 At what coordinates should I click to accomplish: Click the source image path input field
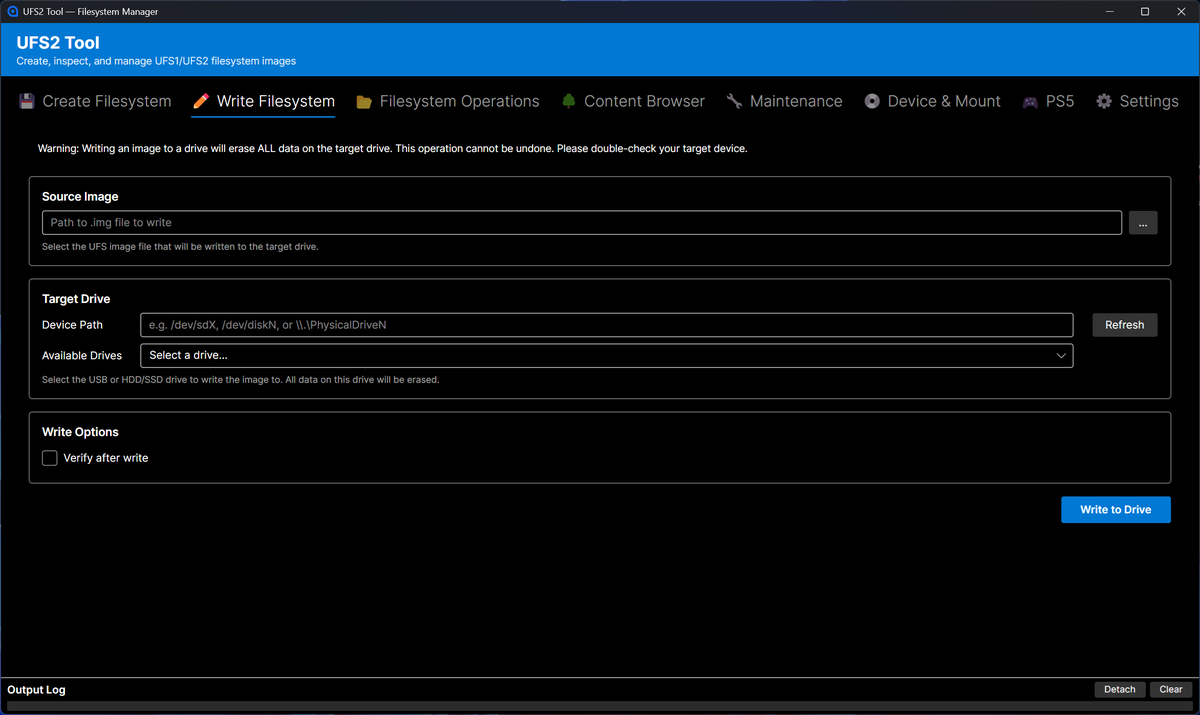pyautogui.click(x=582, y=222)
